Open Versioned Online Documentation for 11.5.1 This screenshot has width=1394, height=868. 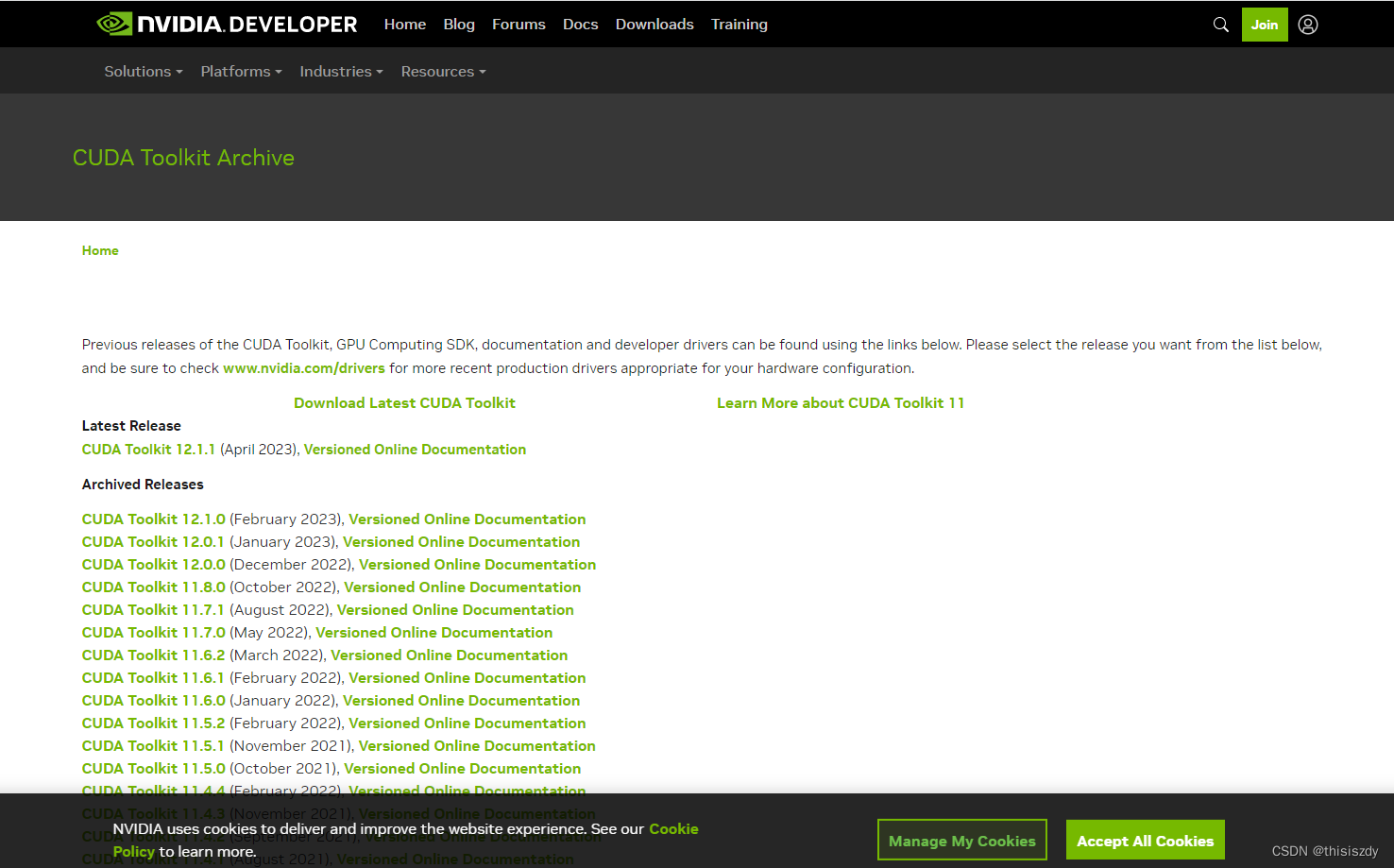point(477,746)
